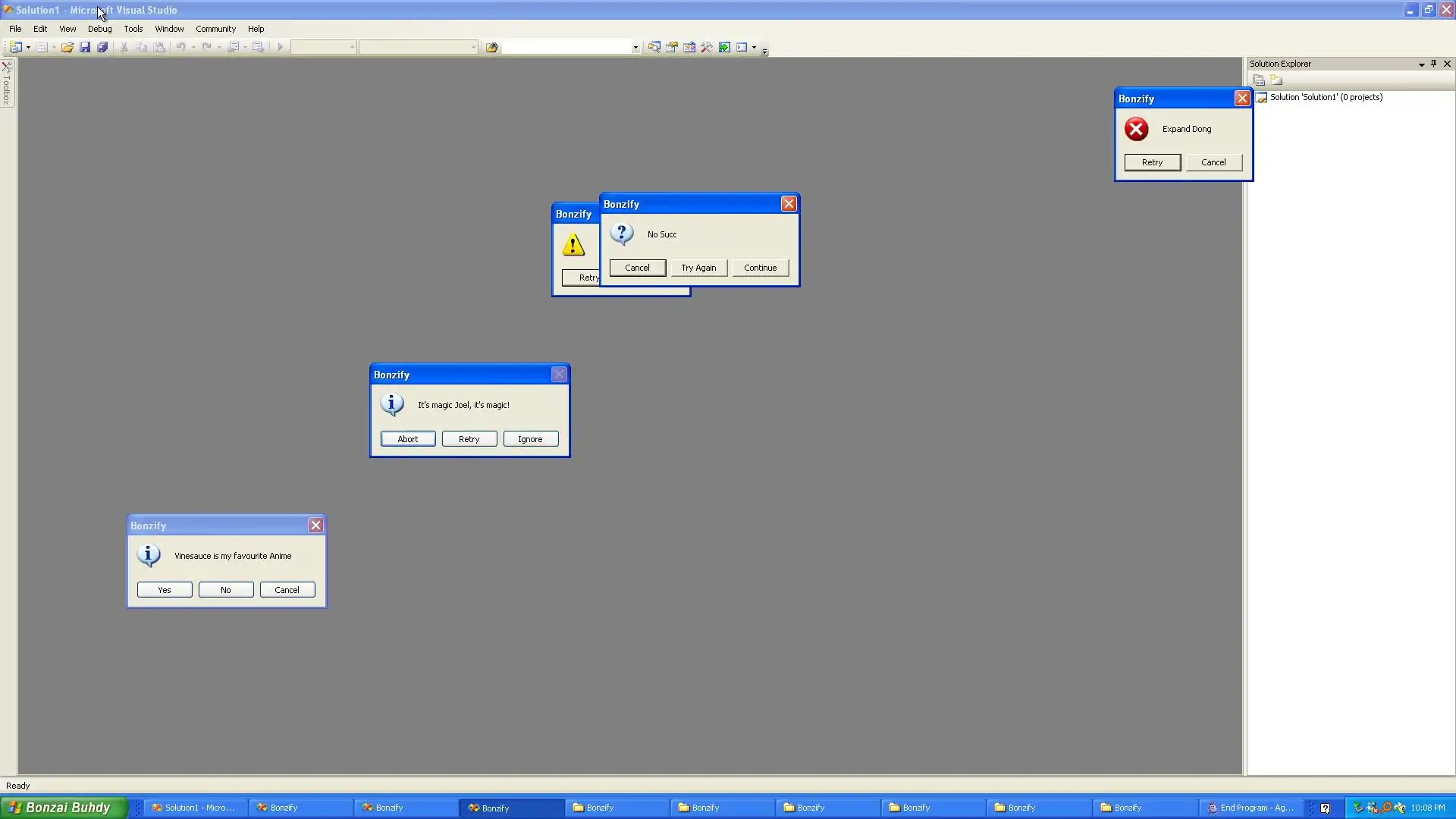Click the Bonzai Buhdy start button
The image size is (1456, 819).
(62, 808)
